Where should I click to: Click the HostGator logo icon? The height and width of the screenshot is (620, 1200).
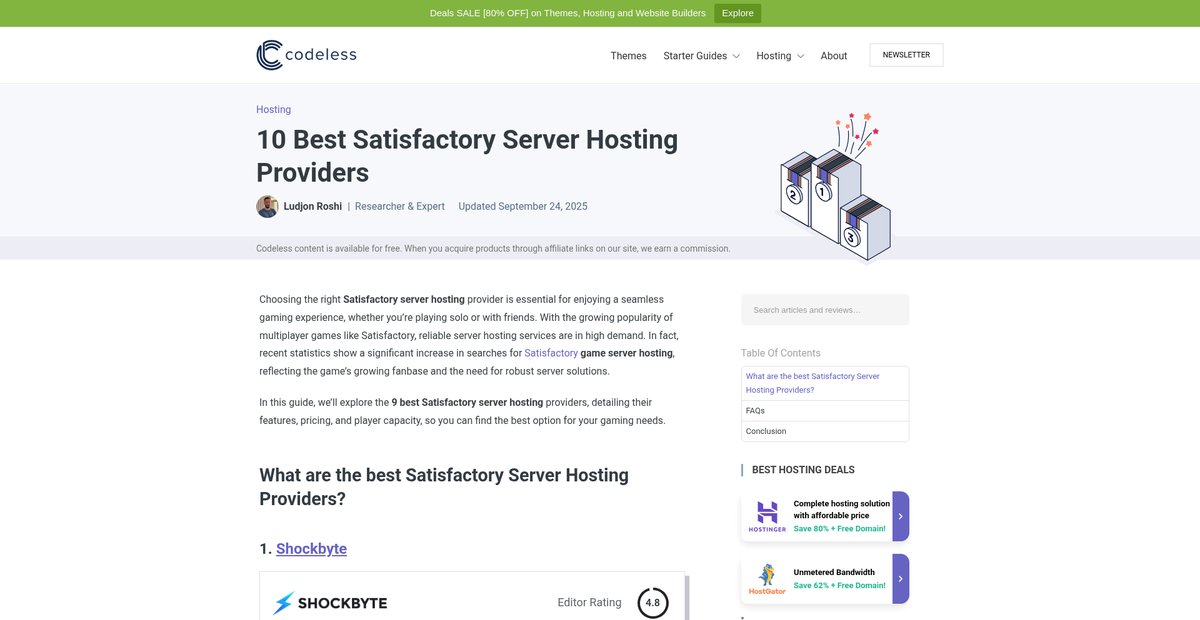tap(767, 579)
